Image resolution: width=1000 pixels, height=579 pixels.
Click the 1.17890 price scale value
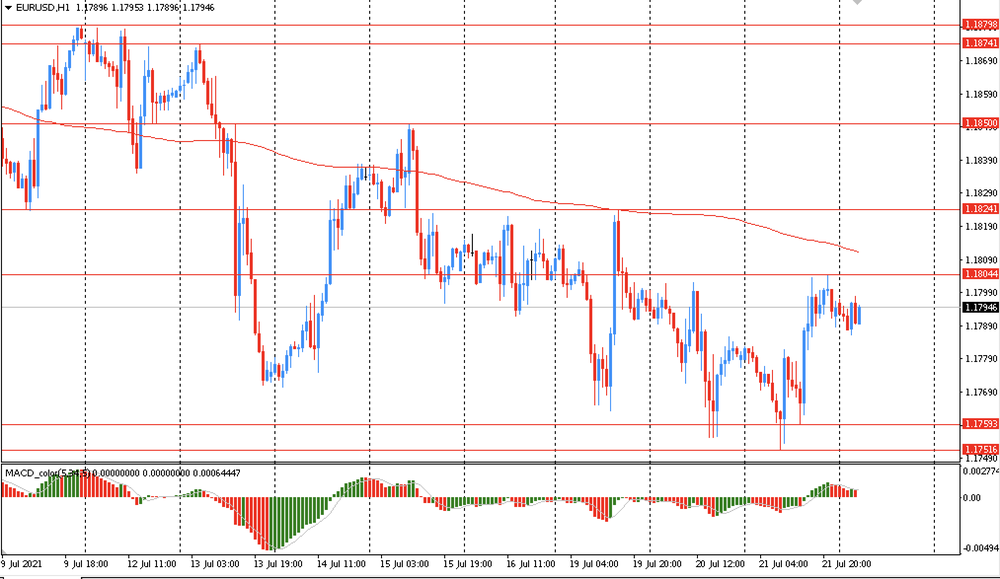coord(982,326)
